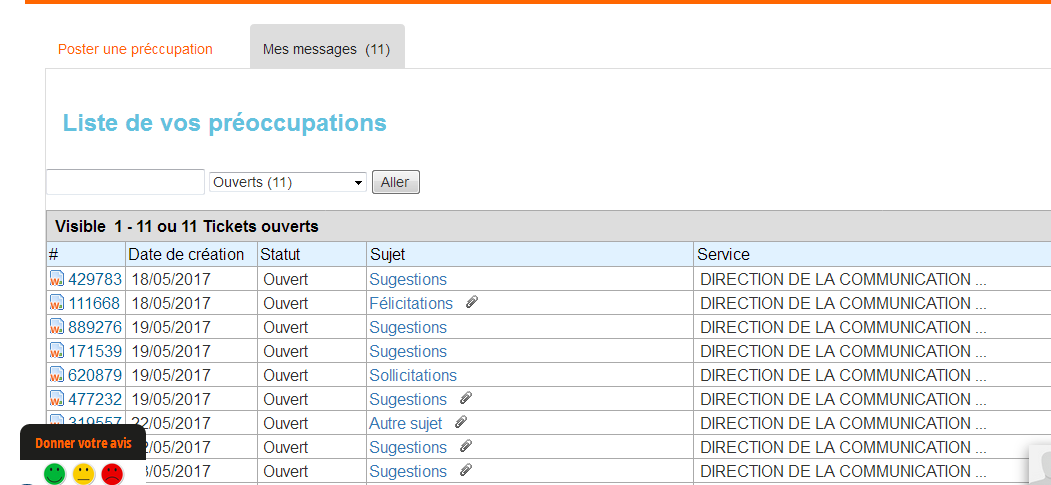Viewport: 1051px width, 485px height.
Task: Open ticket number 477232
Action: (94, 399)
